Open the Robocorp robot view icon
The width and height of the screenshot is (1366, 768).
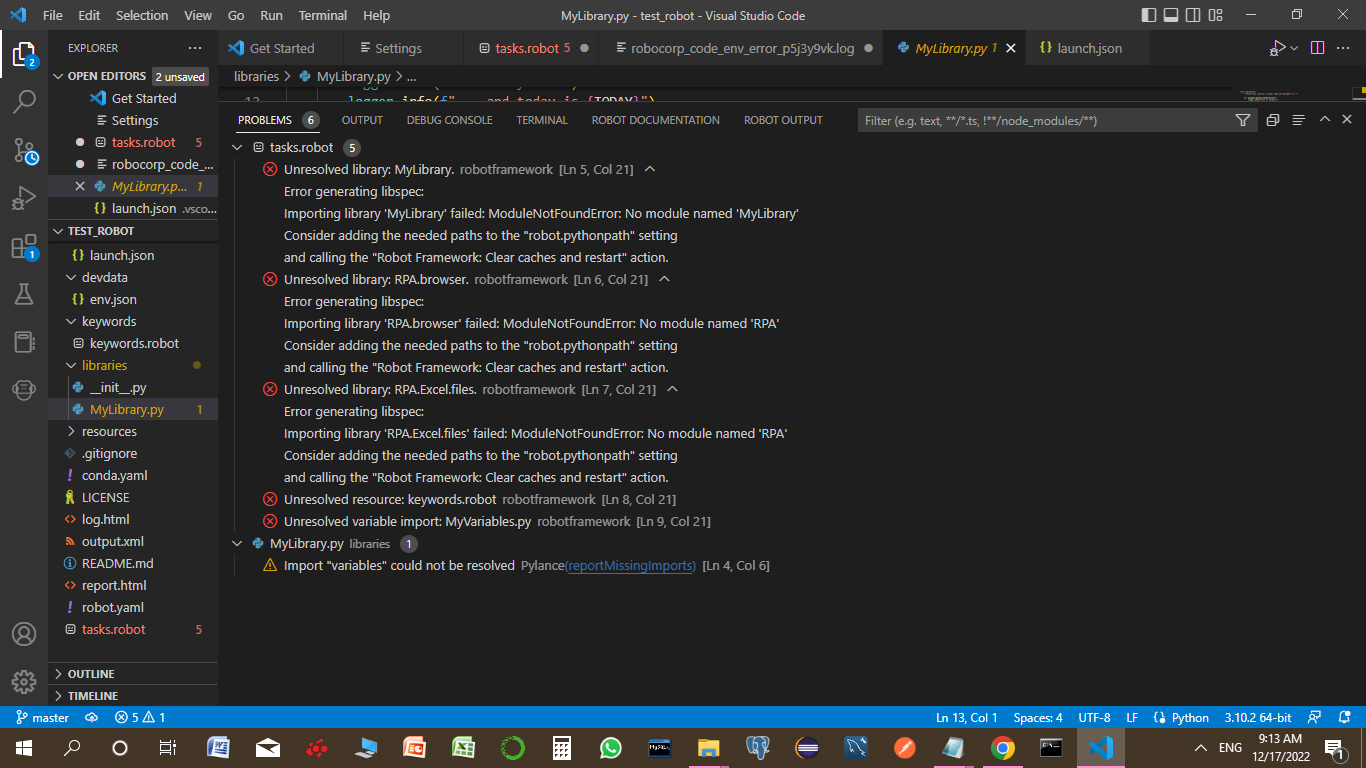[24, 390]
